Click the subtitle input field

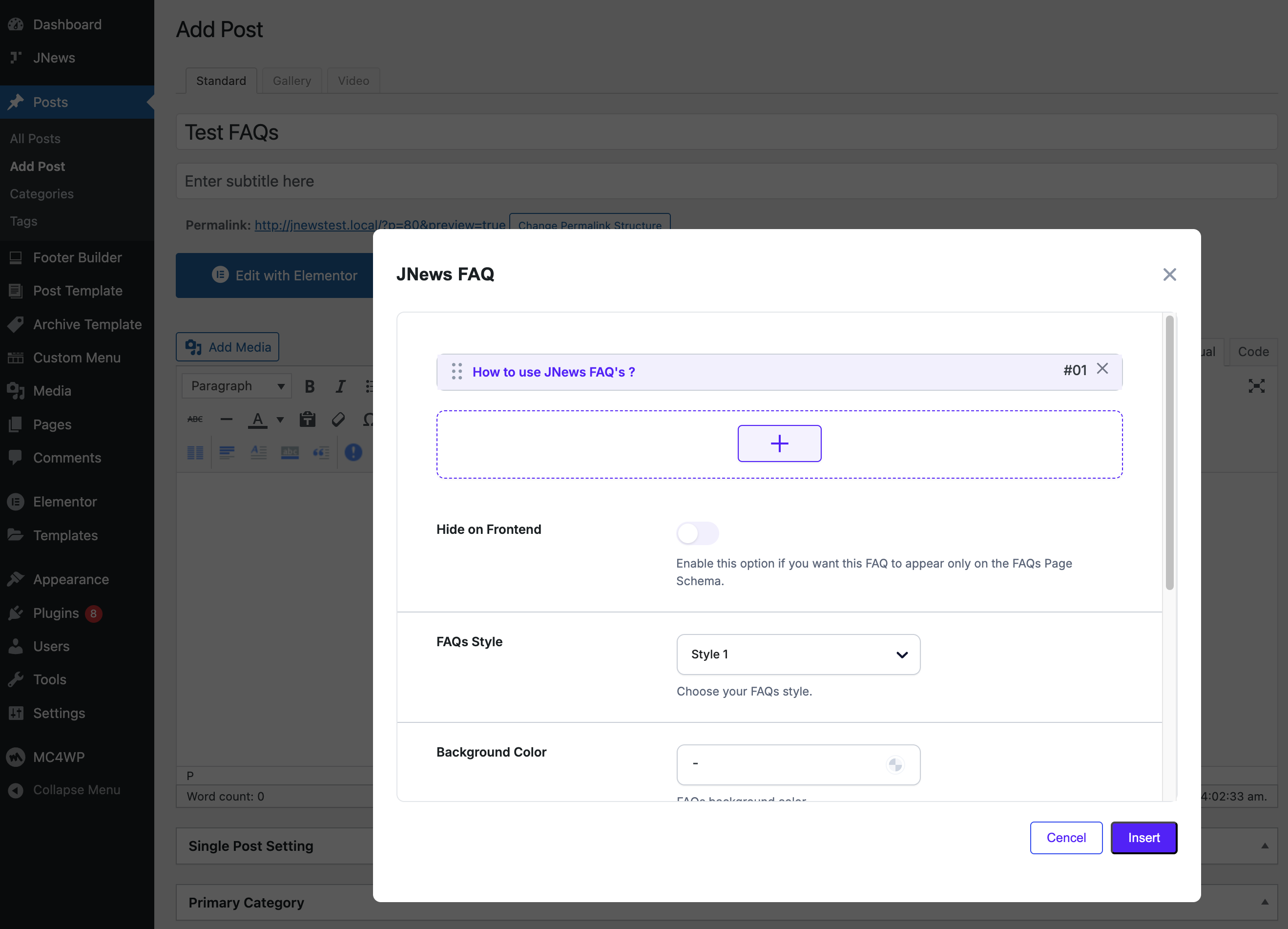point(726,181)
